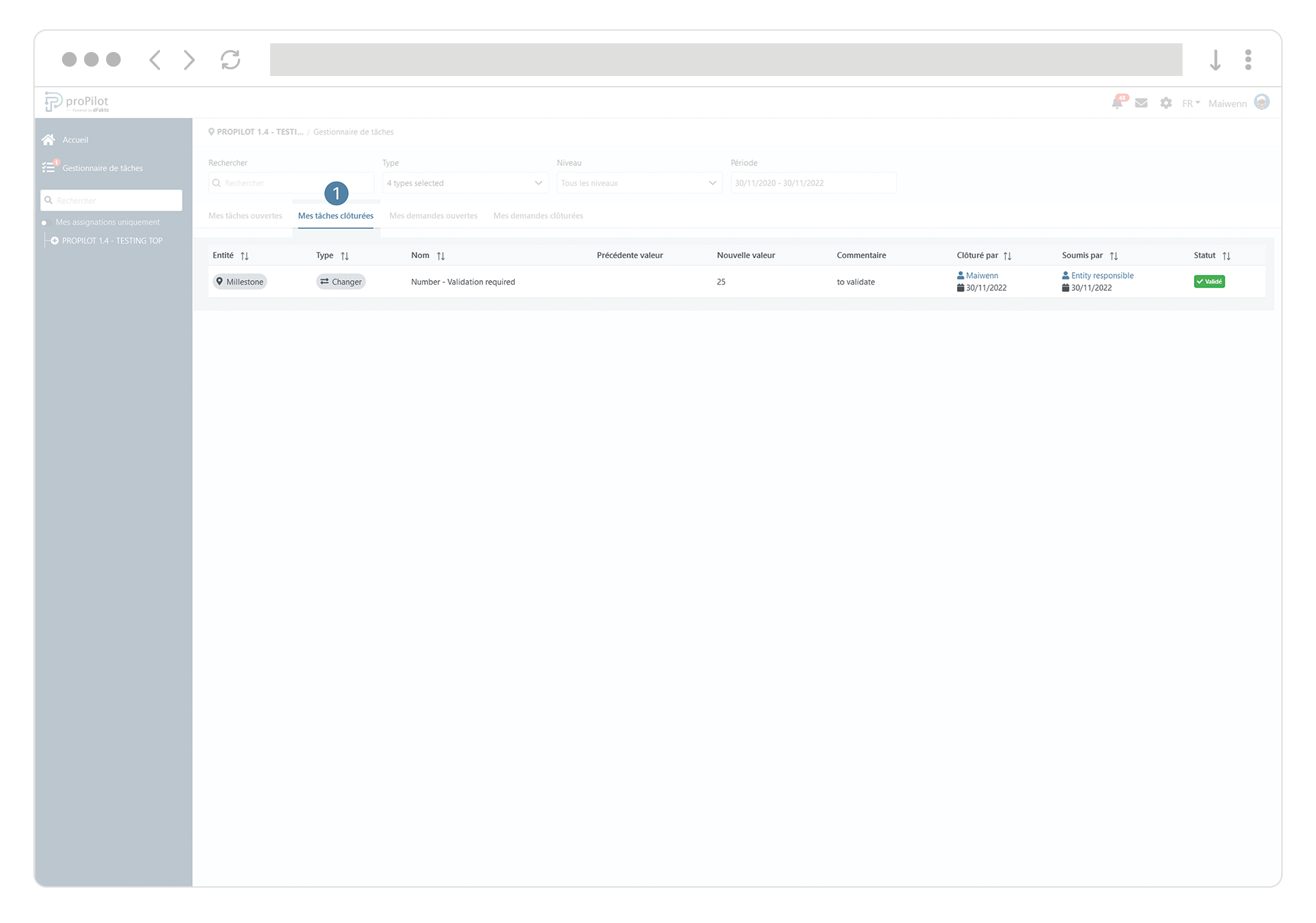Screen dimensions: 1316x923
Task: Click the browser reload icon
Action: pyautogui.click(x=231, y=60)
